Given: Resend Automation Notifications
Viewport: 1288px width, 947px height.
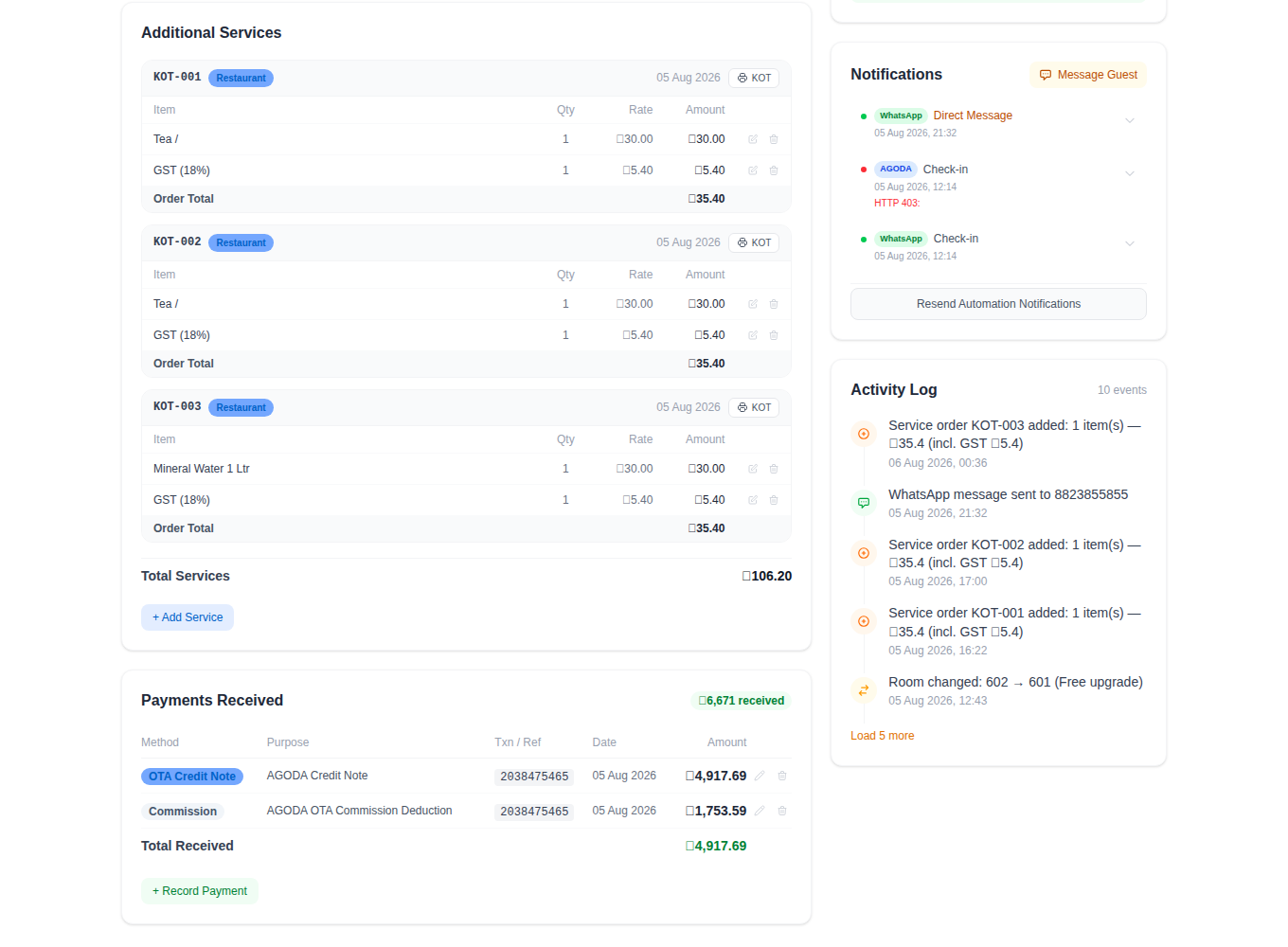Looking at the screenshot, I should click(998, 304).
